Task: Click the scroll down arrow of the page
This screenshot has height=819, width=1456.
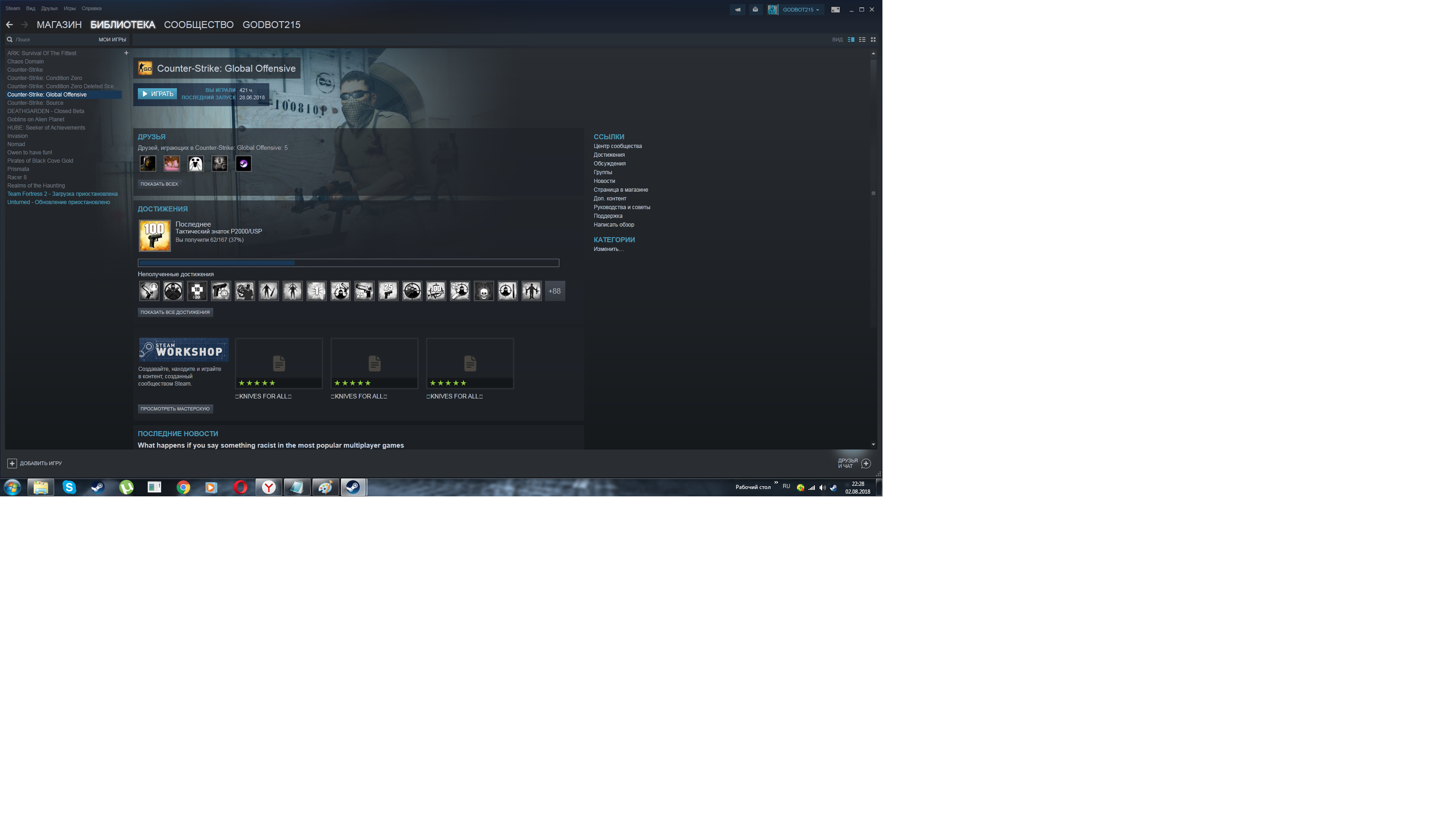Action: coord(873,445)
